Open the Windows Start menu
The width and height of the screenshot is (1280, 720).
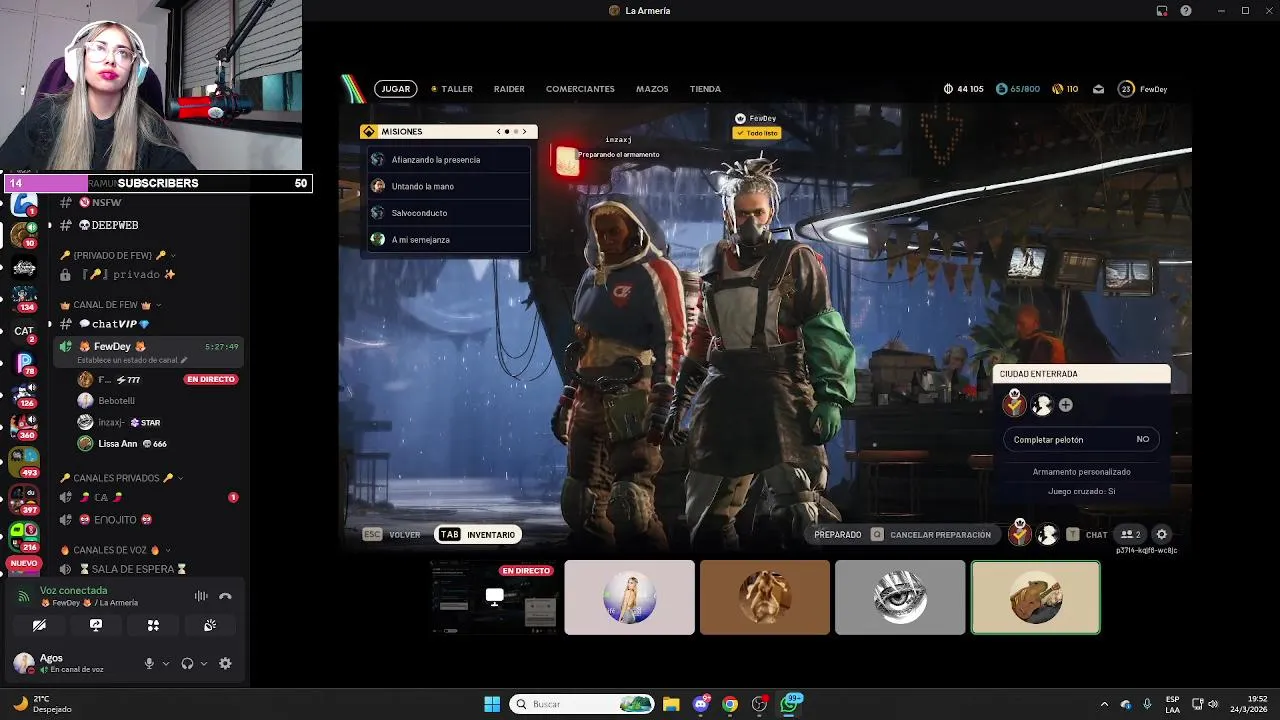492,704
